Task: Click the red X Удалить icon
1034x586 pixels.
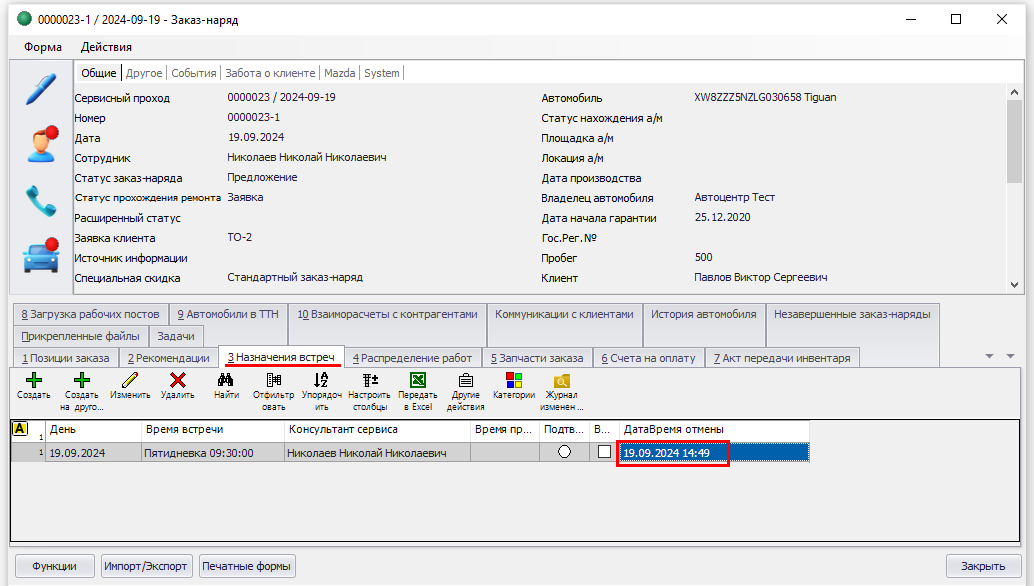Action: point(178,381)
